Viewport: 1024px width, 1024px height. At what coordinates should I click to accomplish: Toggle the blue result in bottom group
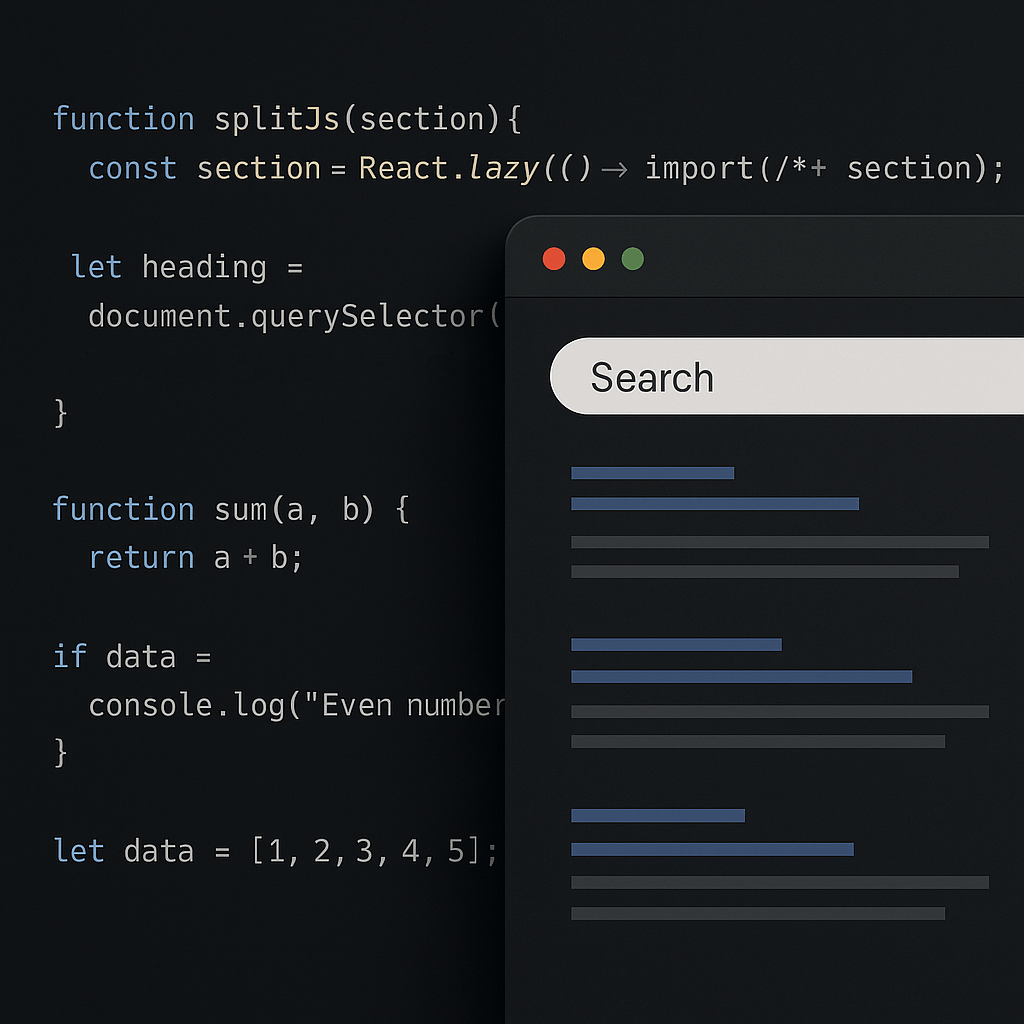(658, 815)
